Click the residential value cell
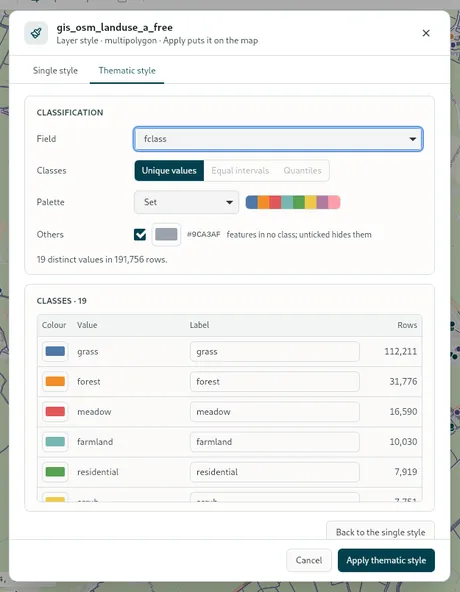Screen dimensions: 460x592 coord(98,472)
